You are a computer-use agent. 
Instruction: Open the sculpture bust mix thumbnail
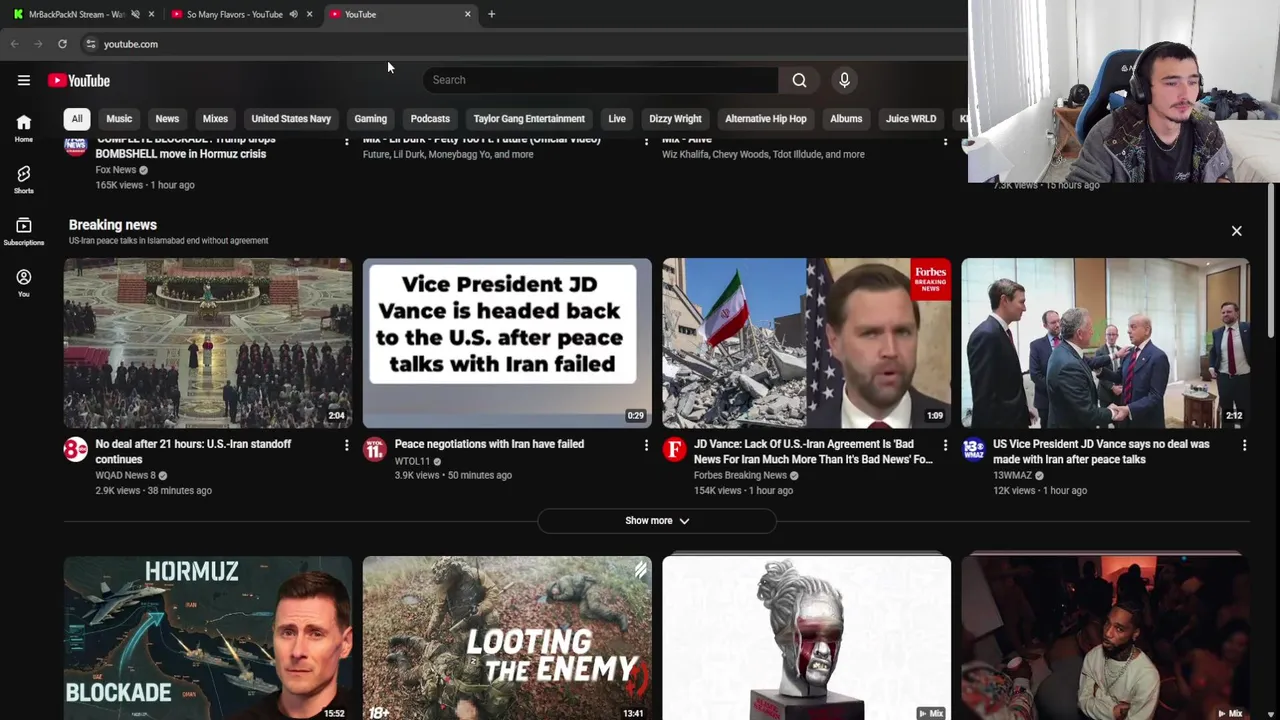click(x=806, y=638)
